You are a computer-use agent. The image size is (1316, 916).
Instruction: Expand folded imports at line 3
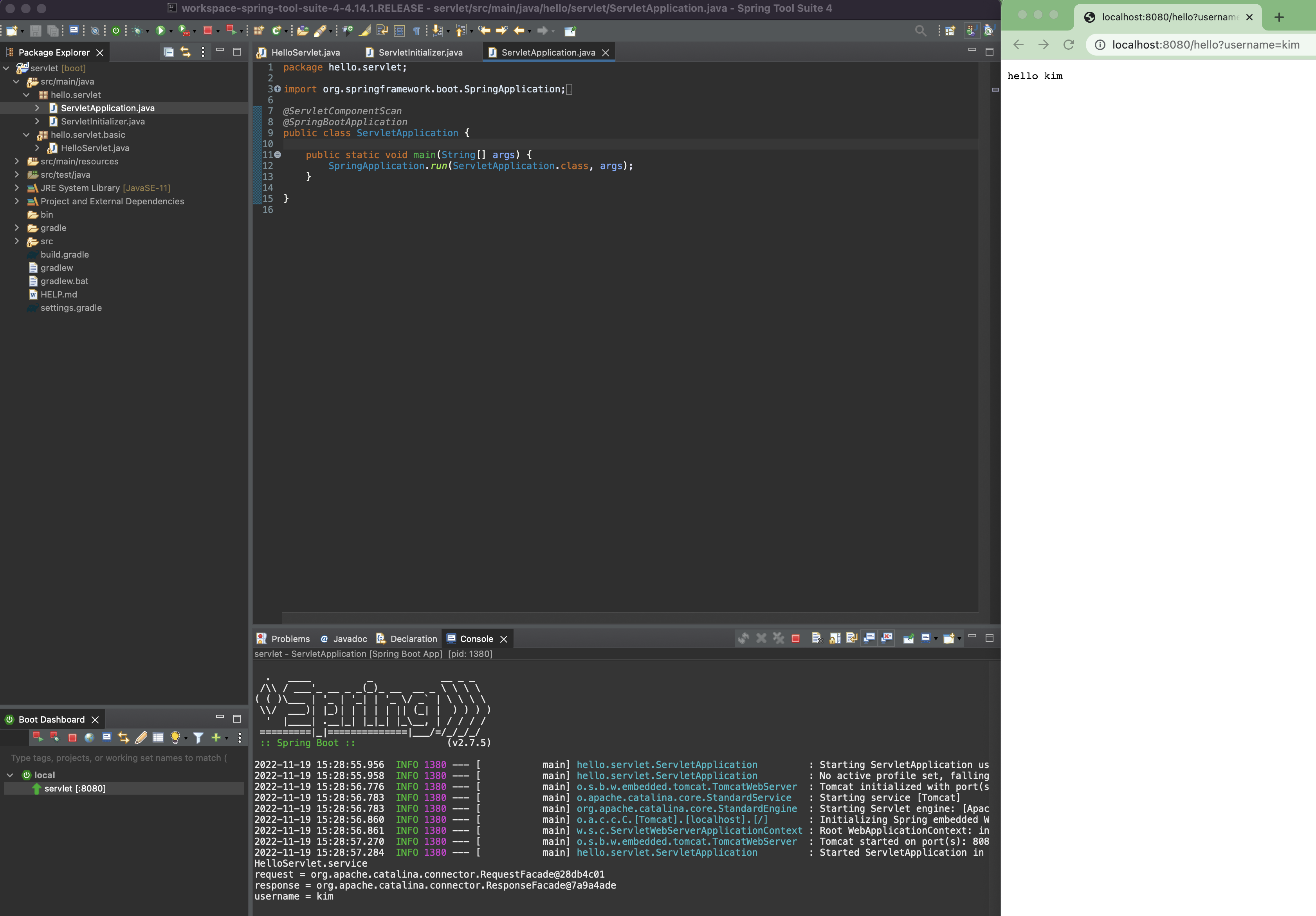click(278, 89)
